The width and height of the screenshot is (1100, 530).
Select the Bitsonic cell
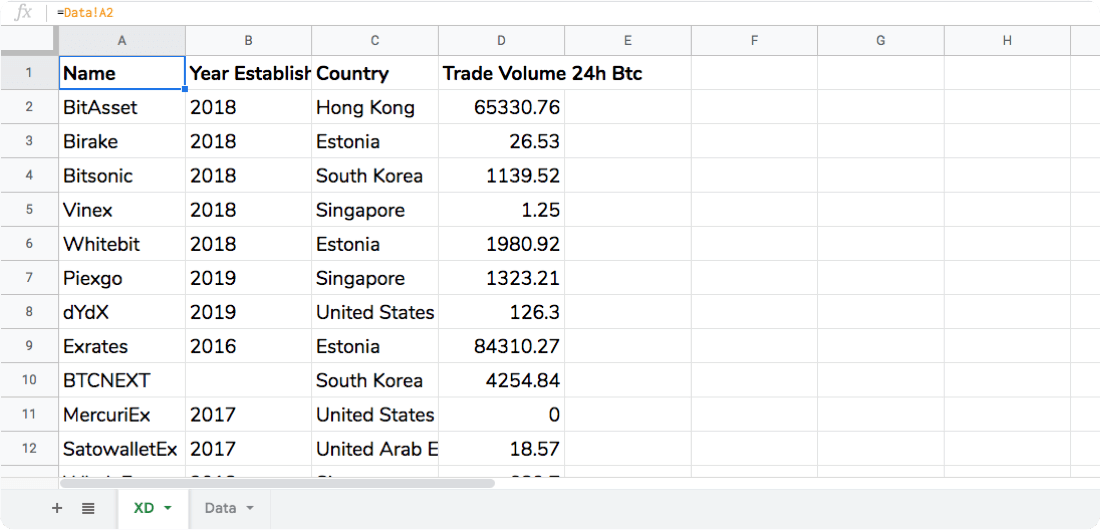122,175
